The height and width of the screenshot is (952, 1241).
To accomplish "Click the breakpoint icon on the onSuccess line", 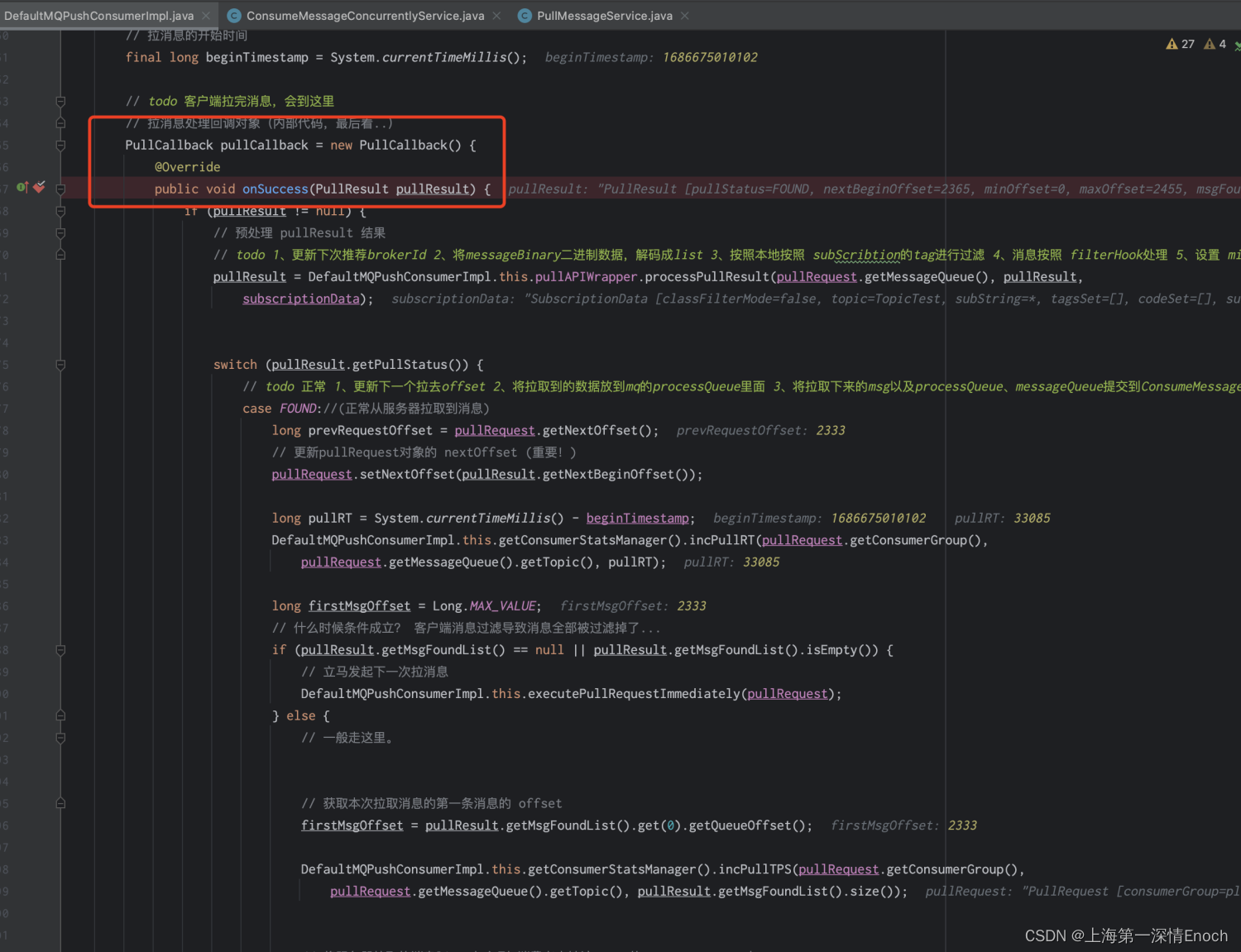I will 39,188.
